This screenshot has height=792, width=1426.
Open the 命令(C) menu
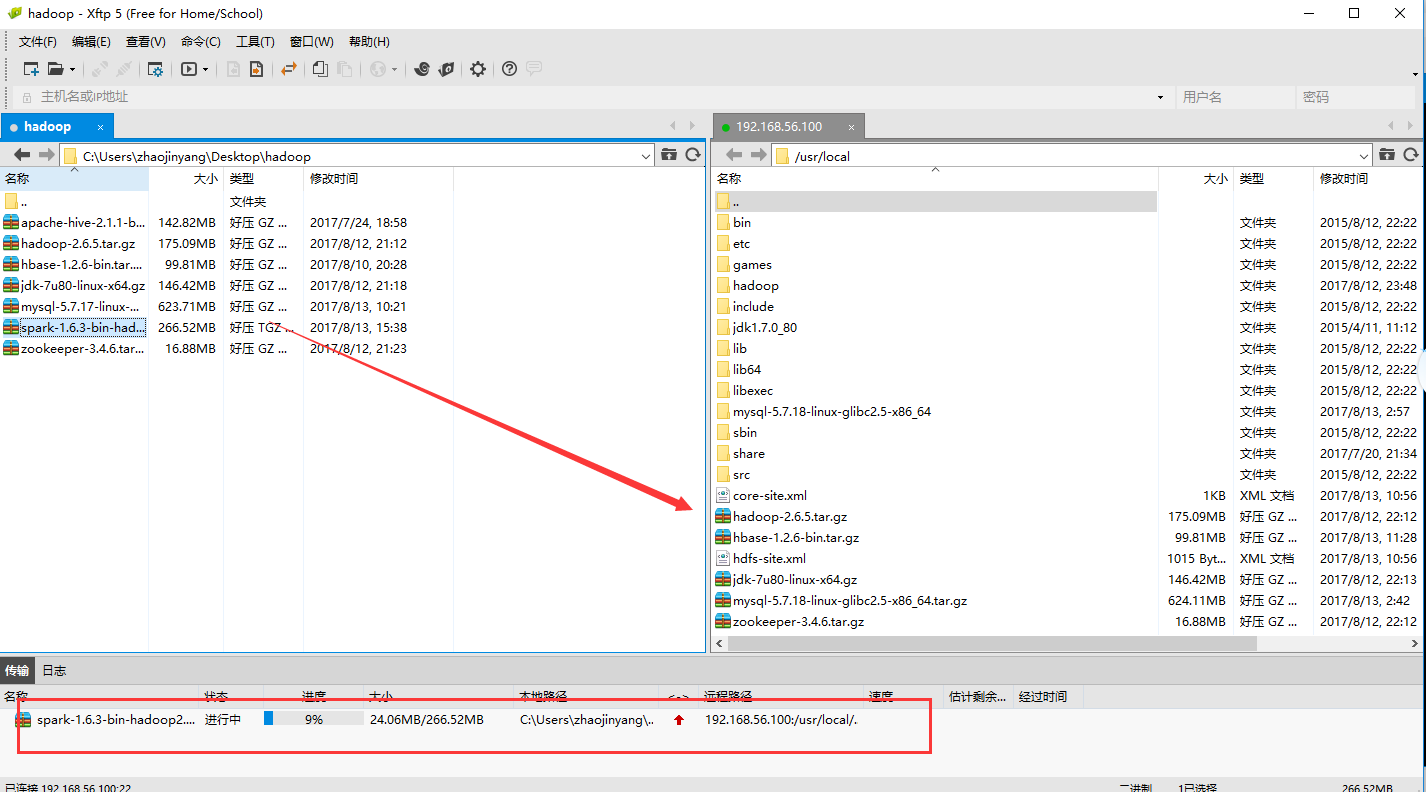pyautogui.click(x=201, y=42)
